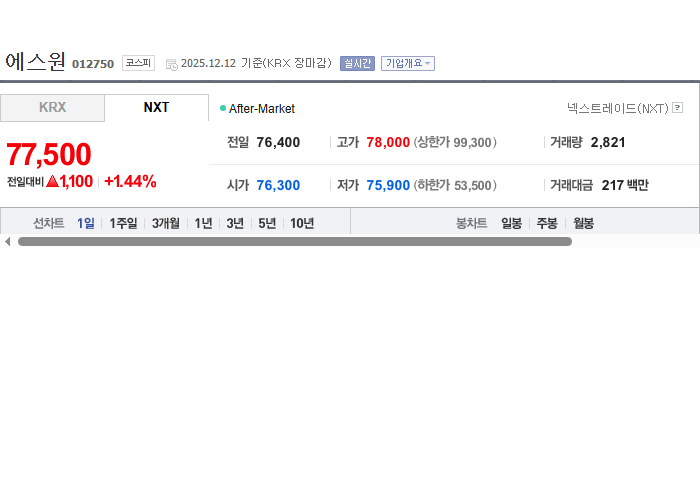
Task: Switch to the KRX tab
Action: [x=52, y=108]
